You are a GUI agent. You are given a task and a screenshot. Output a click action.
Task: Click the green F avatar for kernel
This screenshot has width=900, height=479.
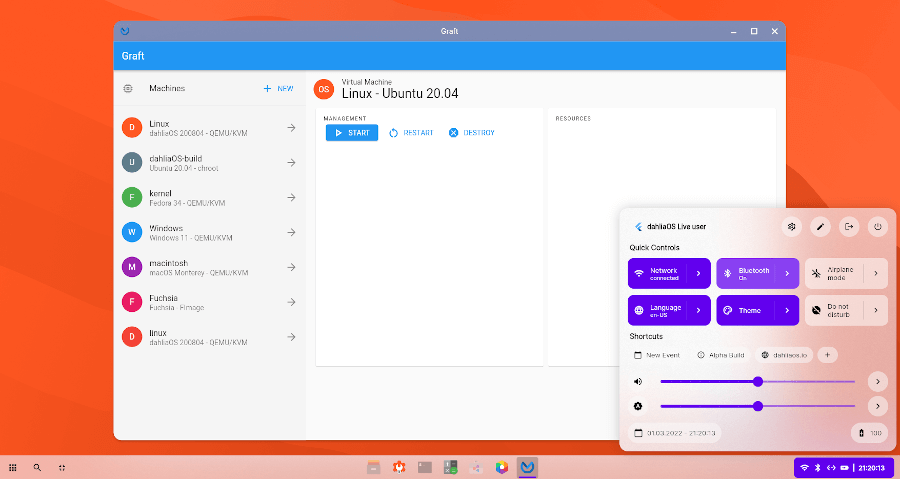[132, 197]
